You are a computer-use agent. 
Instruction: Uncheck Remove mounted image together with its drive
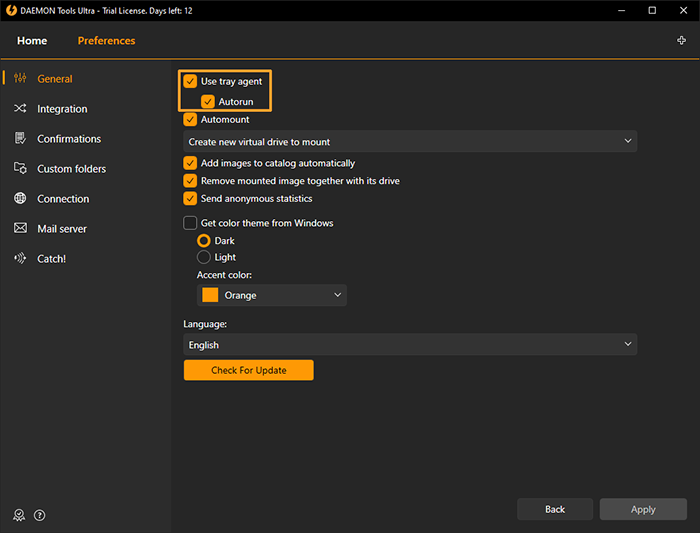click(x=190, y=181)
